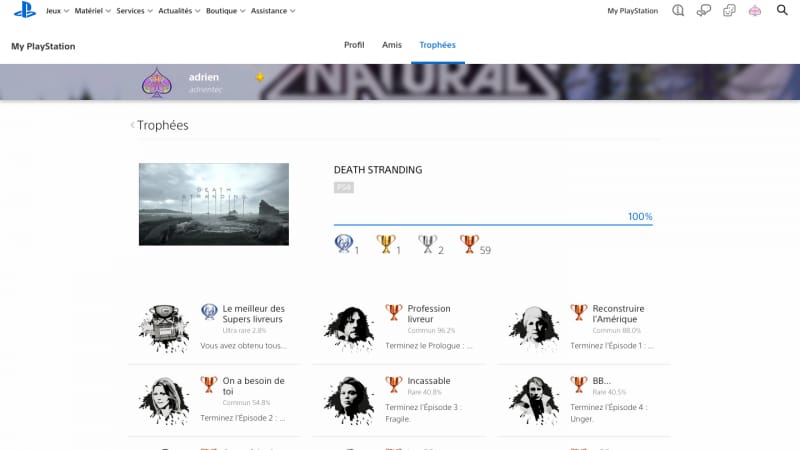800x450 pixels.
Task: Click the My PlayStation page title
Action: 43,46
